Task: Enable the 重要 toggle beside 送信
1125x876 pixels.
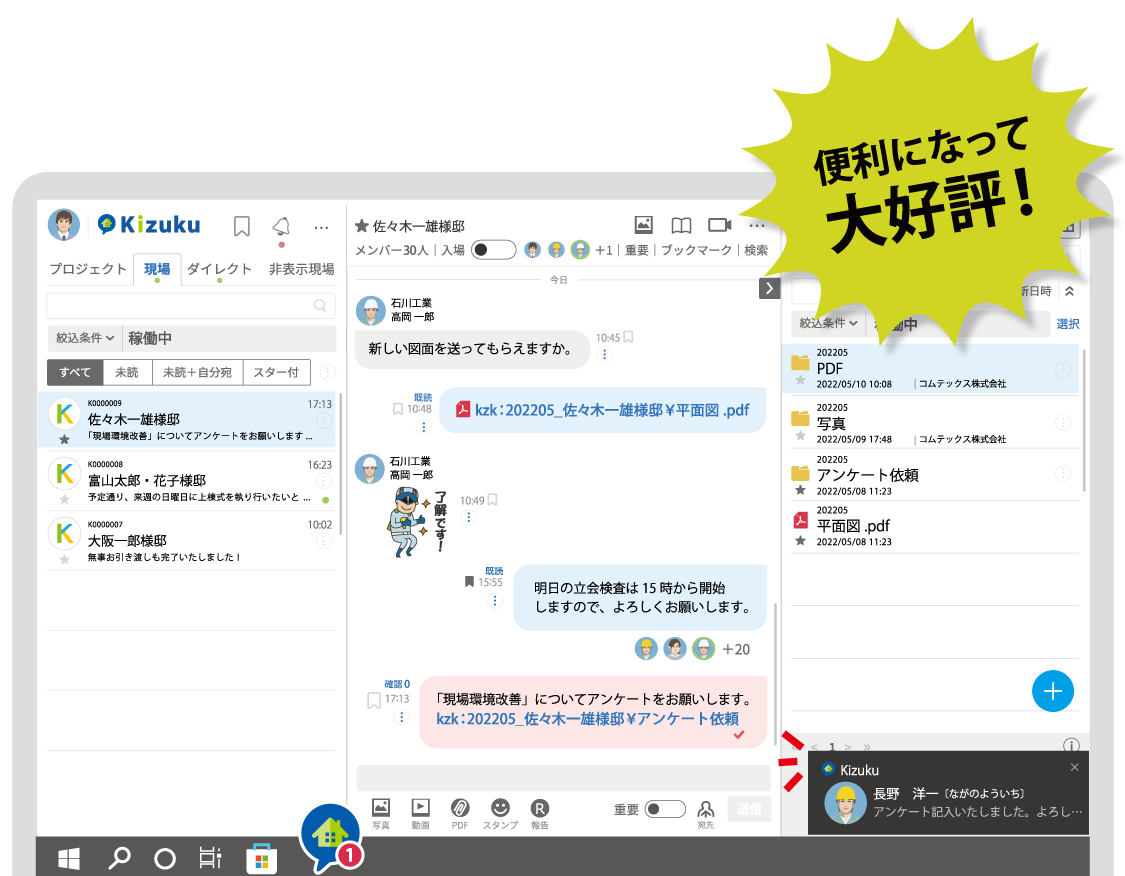Action: pyautogui.click(x=664, y=808)
